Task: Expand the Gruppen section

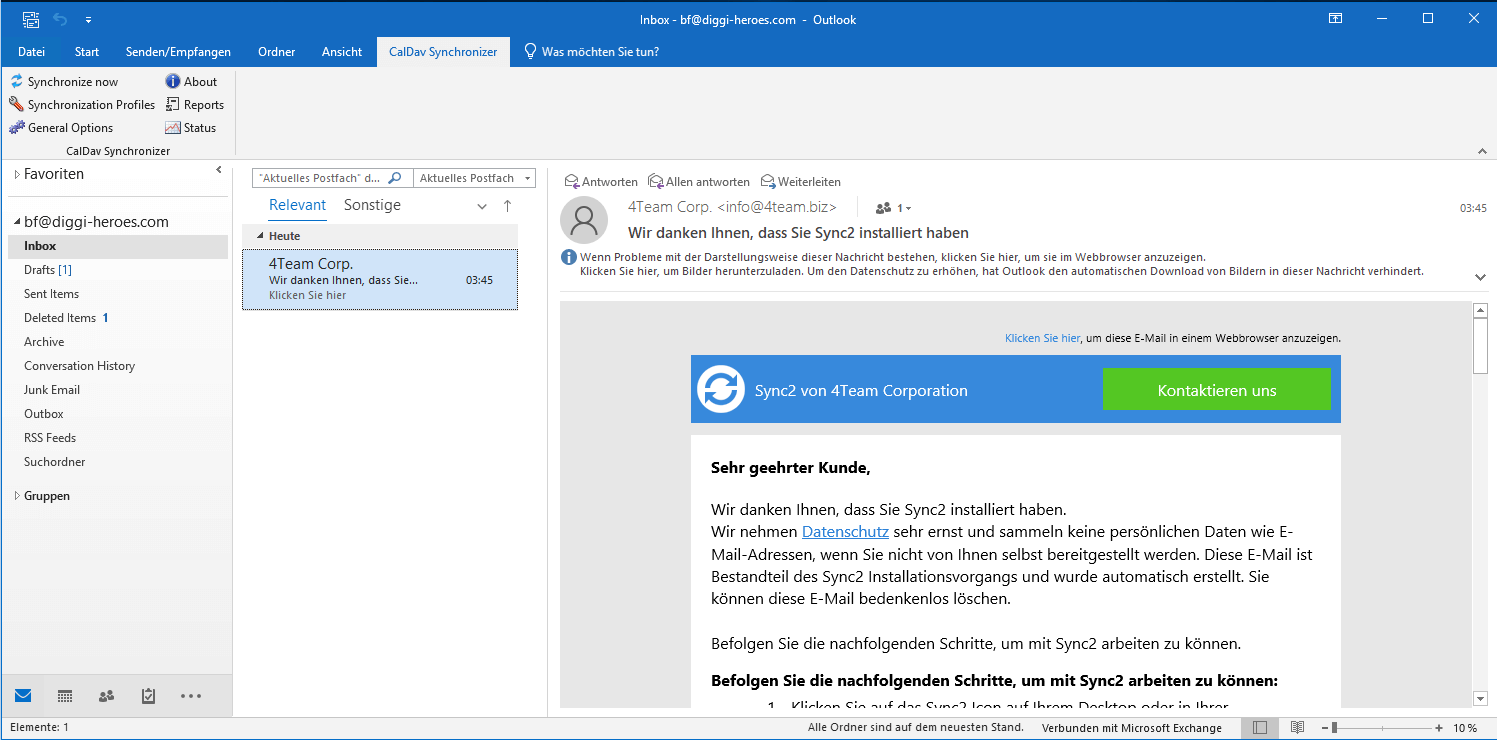Action: point(17,496)
